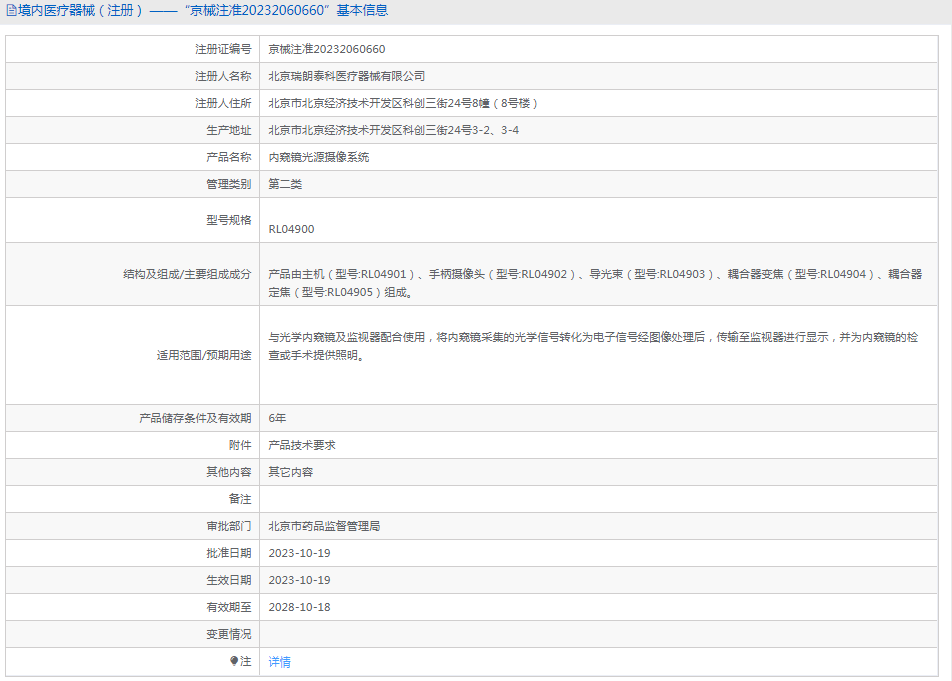The image size is (952, 681).
Task: Click the 注册人名称 label
Action: point(223,76)
